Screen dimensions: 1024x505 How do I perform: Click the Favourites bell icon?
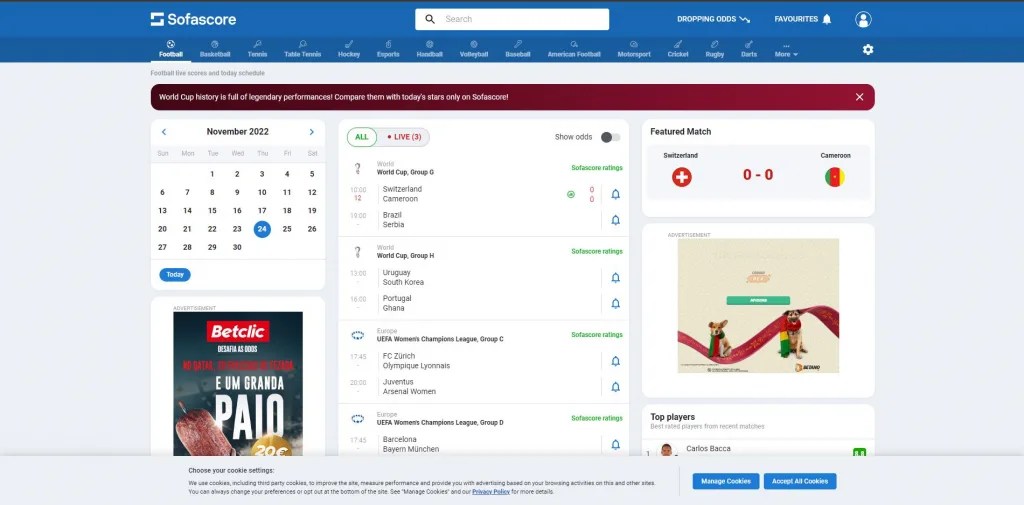coord(826,19)
